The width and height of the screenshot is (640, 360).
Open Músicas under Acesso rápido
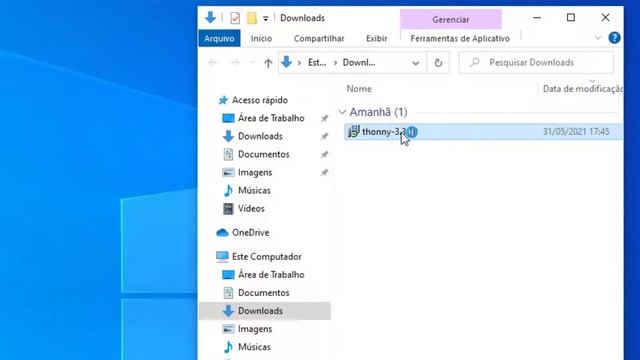point(254,190)
